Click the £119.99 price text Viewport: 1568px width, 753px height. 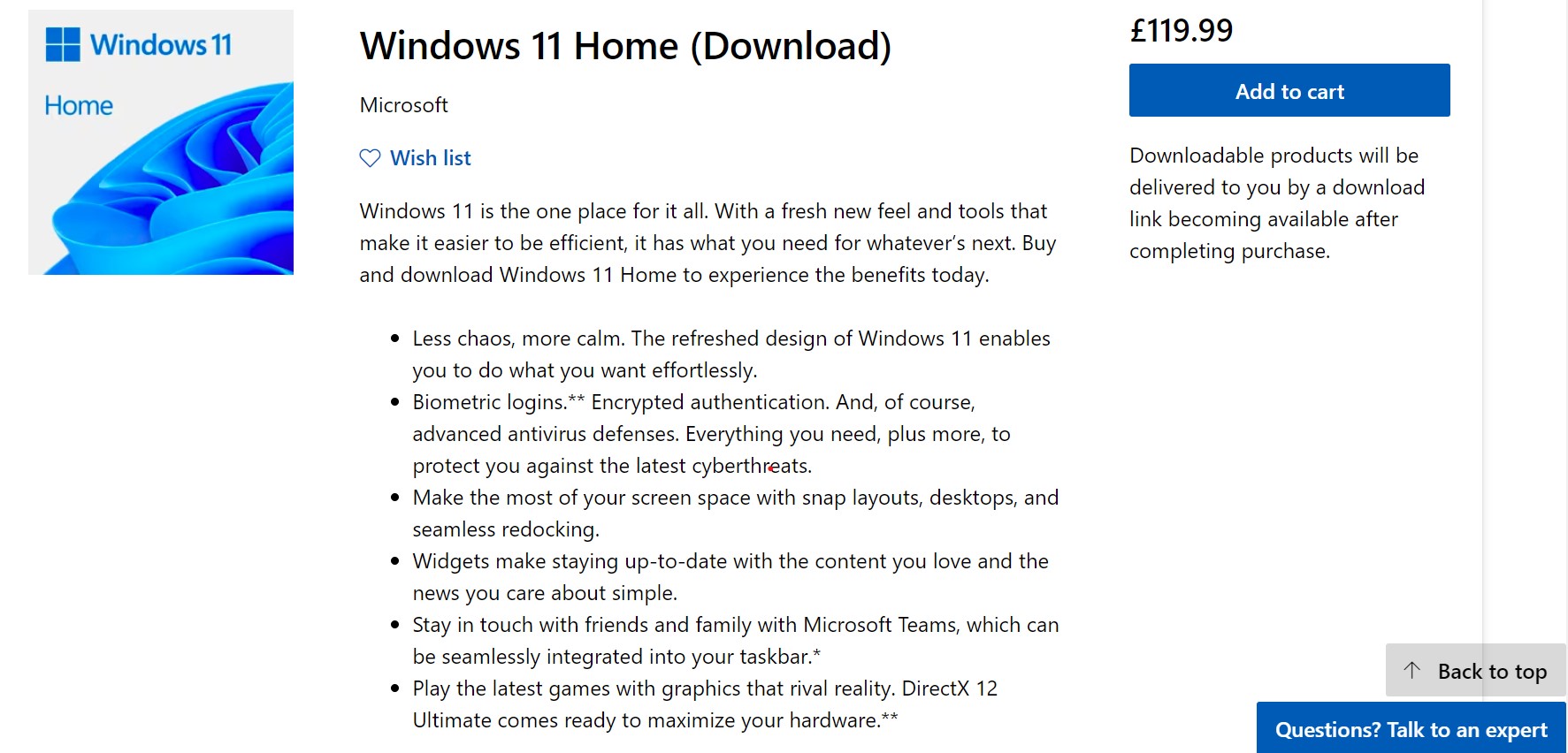point(1182,31)
